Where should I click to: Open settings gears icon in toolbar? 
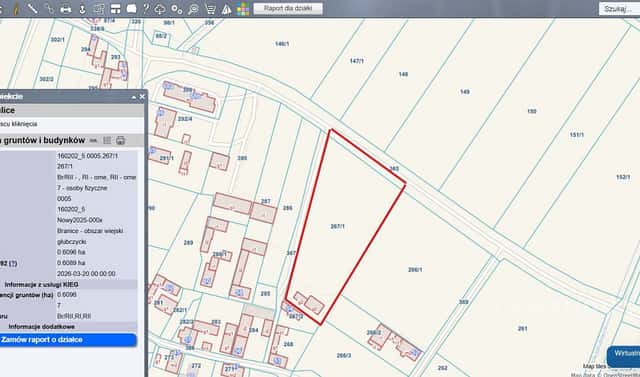[177, 9]
